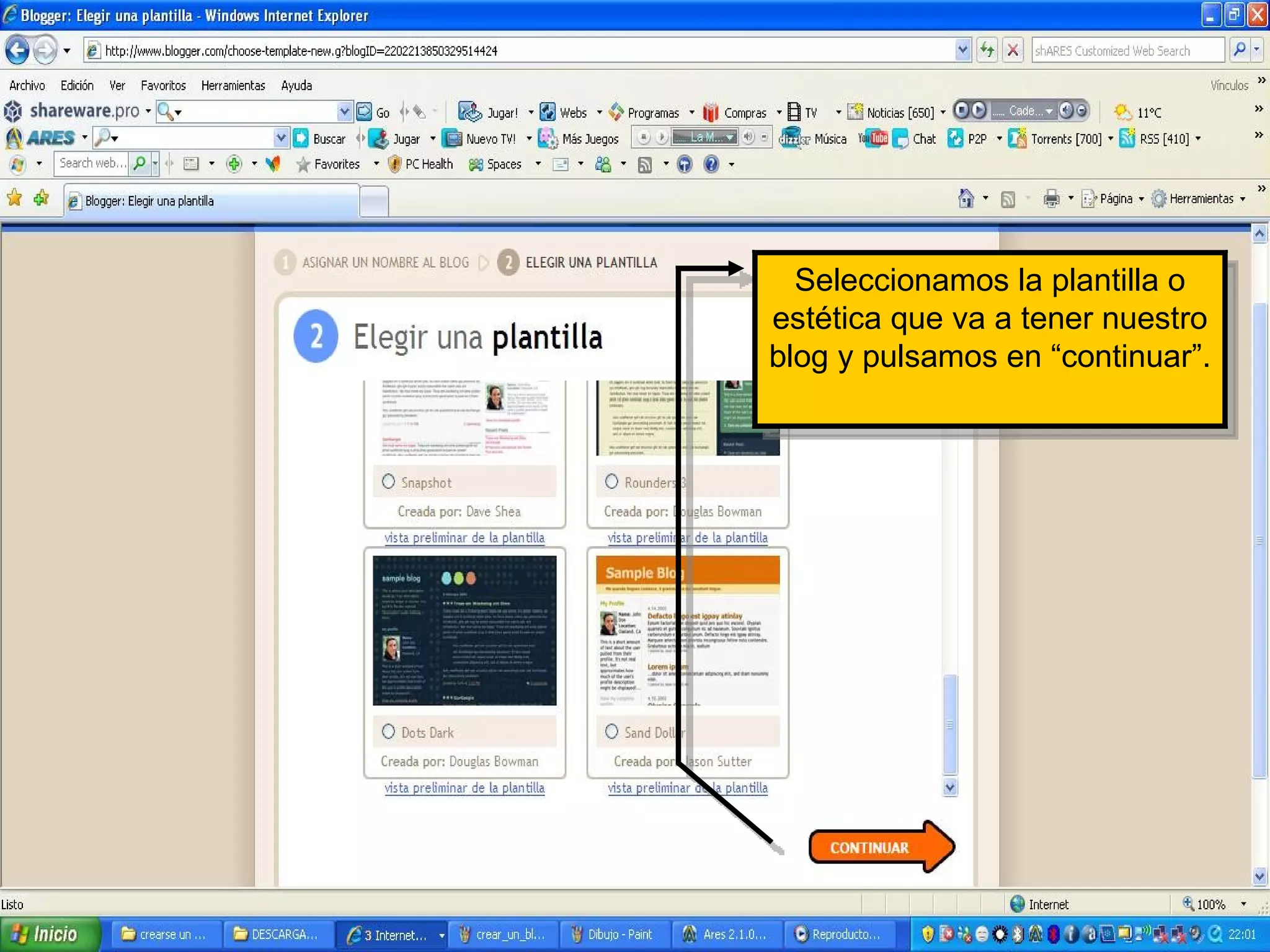Open the Archivo menu
Viewport: 1270px width, 952px height.
(27, 86)
